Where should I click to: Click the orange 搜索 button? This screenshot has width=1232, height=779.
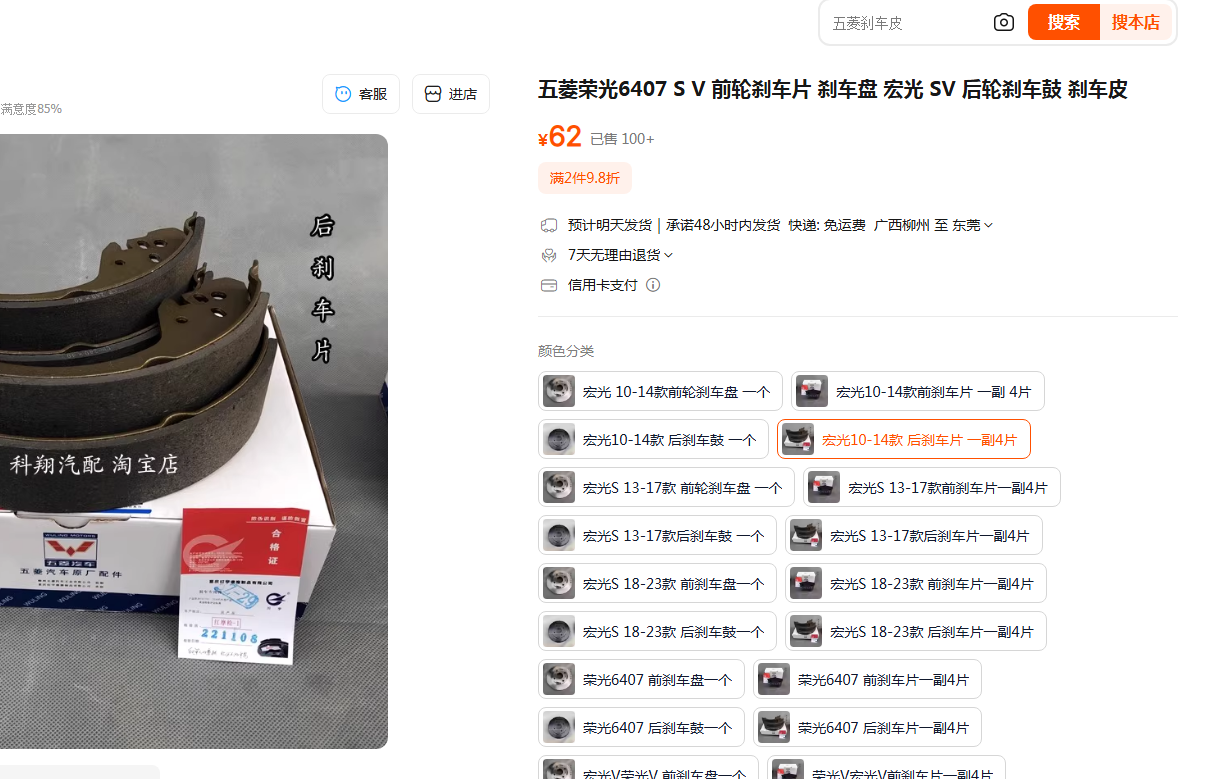pos(1064,22)
